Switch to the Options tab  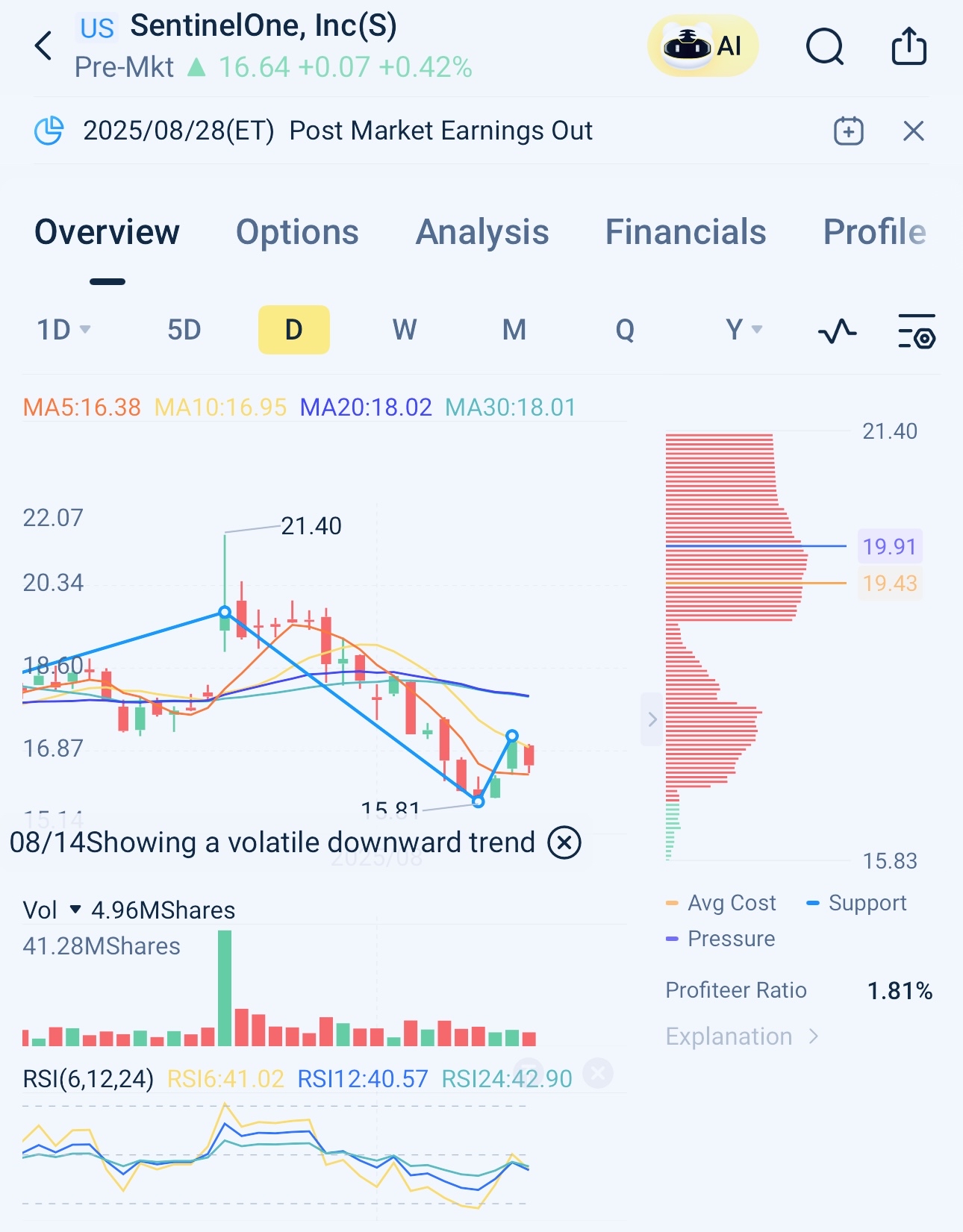pyautogui.click(x=297, y=232)
